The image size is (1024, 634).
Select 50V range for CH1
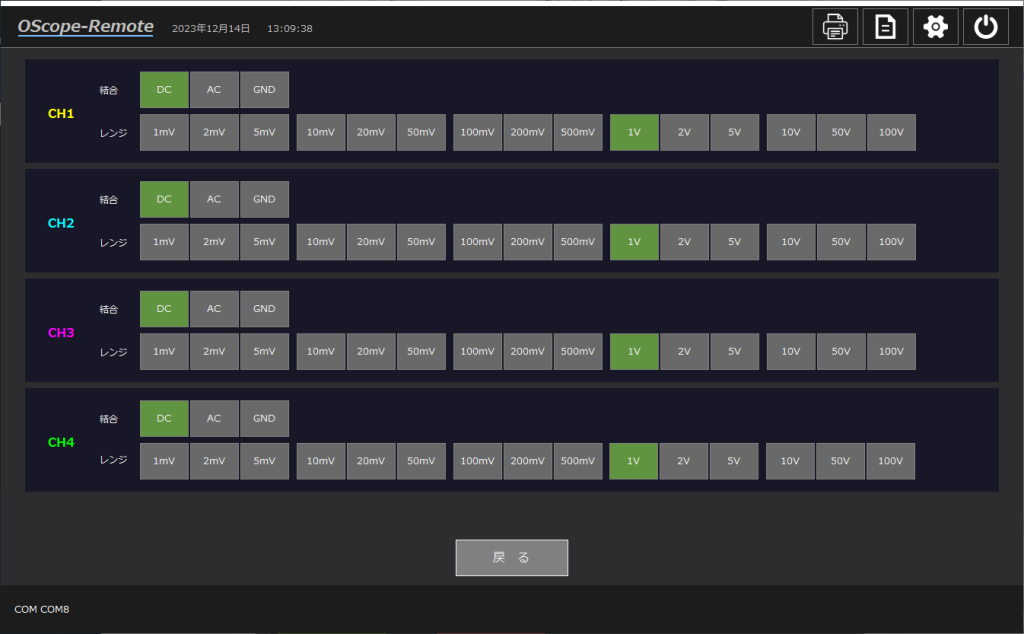(x=841, y=133)
